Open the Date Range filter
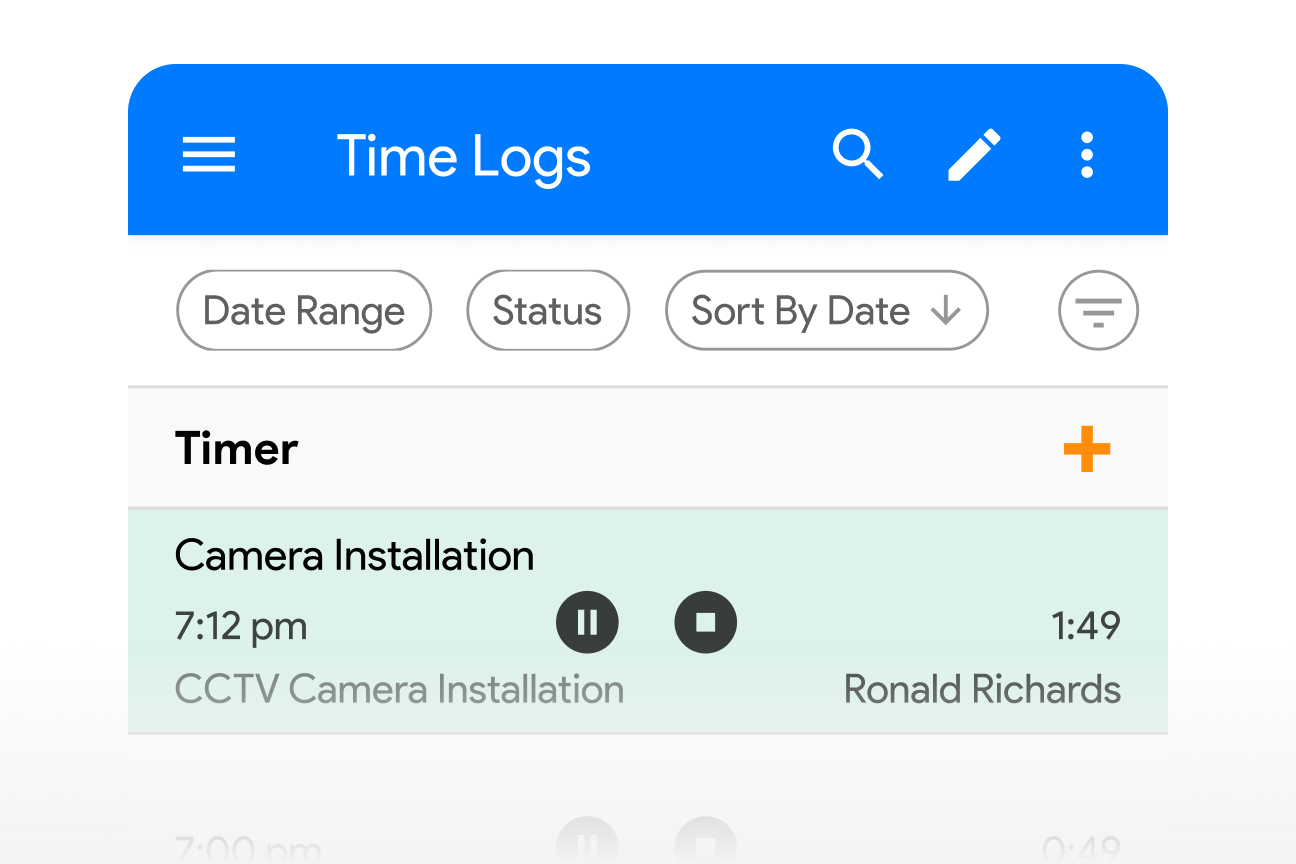1296x864 pixels. pos(303,310)
